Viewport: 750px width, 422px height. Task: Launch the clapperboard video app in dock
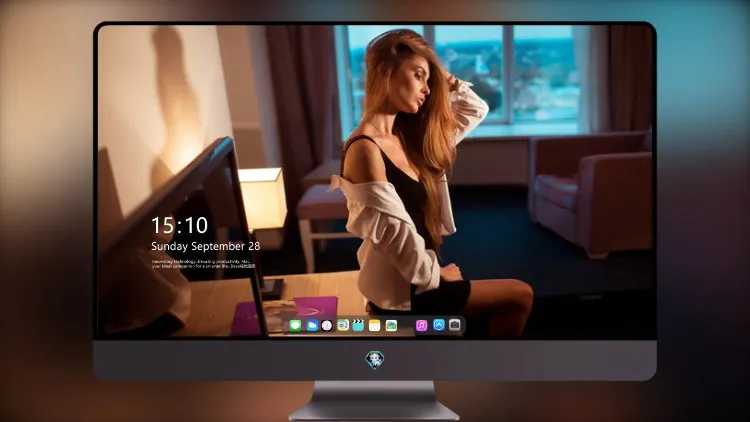coord(358,326)
